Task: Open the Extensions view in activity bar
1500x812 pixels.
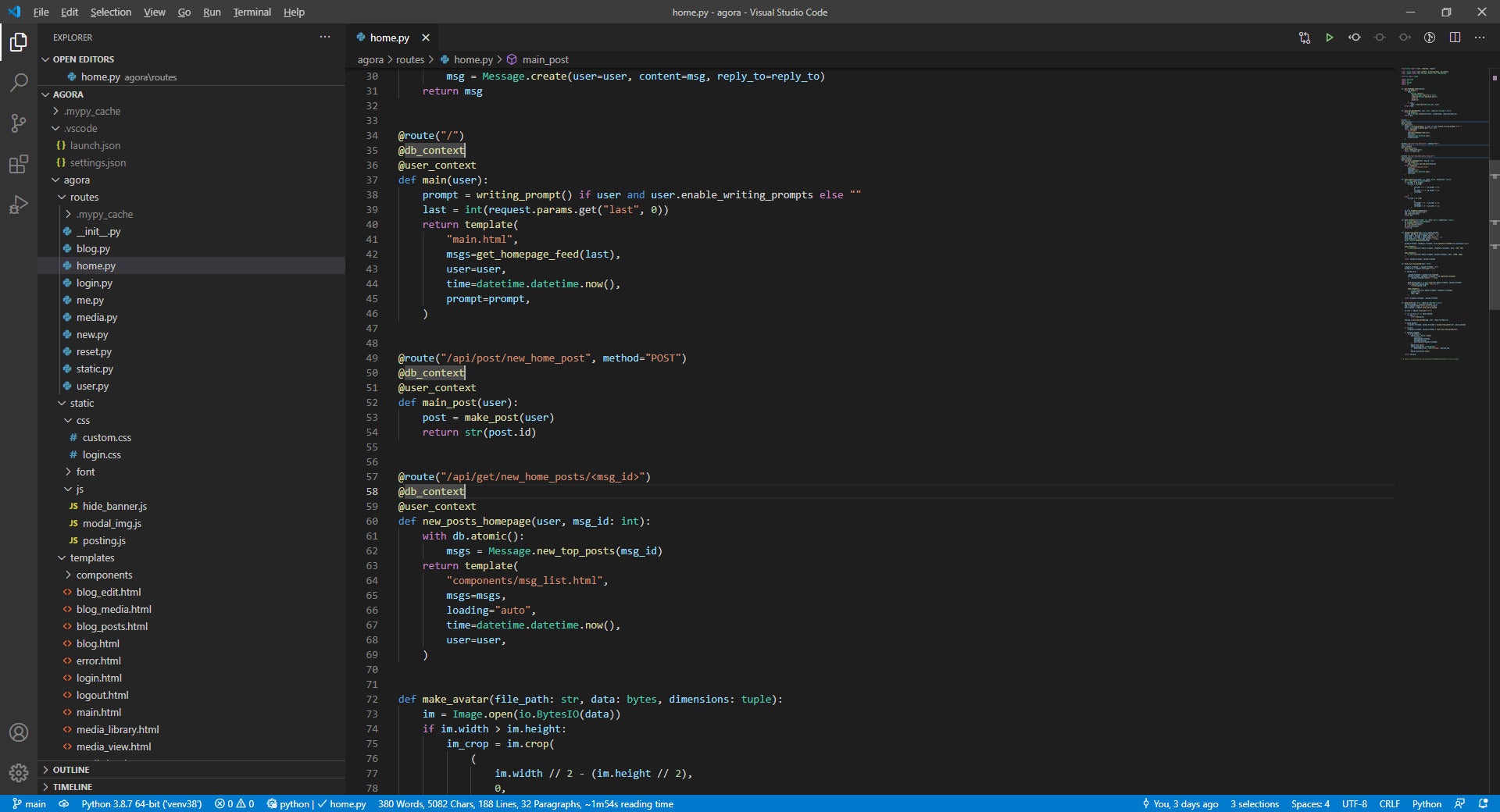Action: [x=19, y=164]
